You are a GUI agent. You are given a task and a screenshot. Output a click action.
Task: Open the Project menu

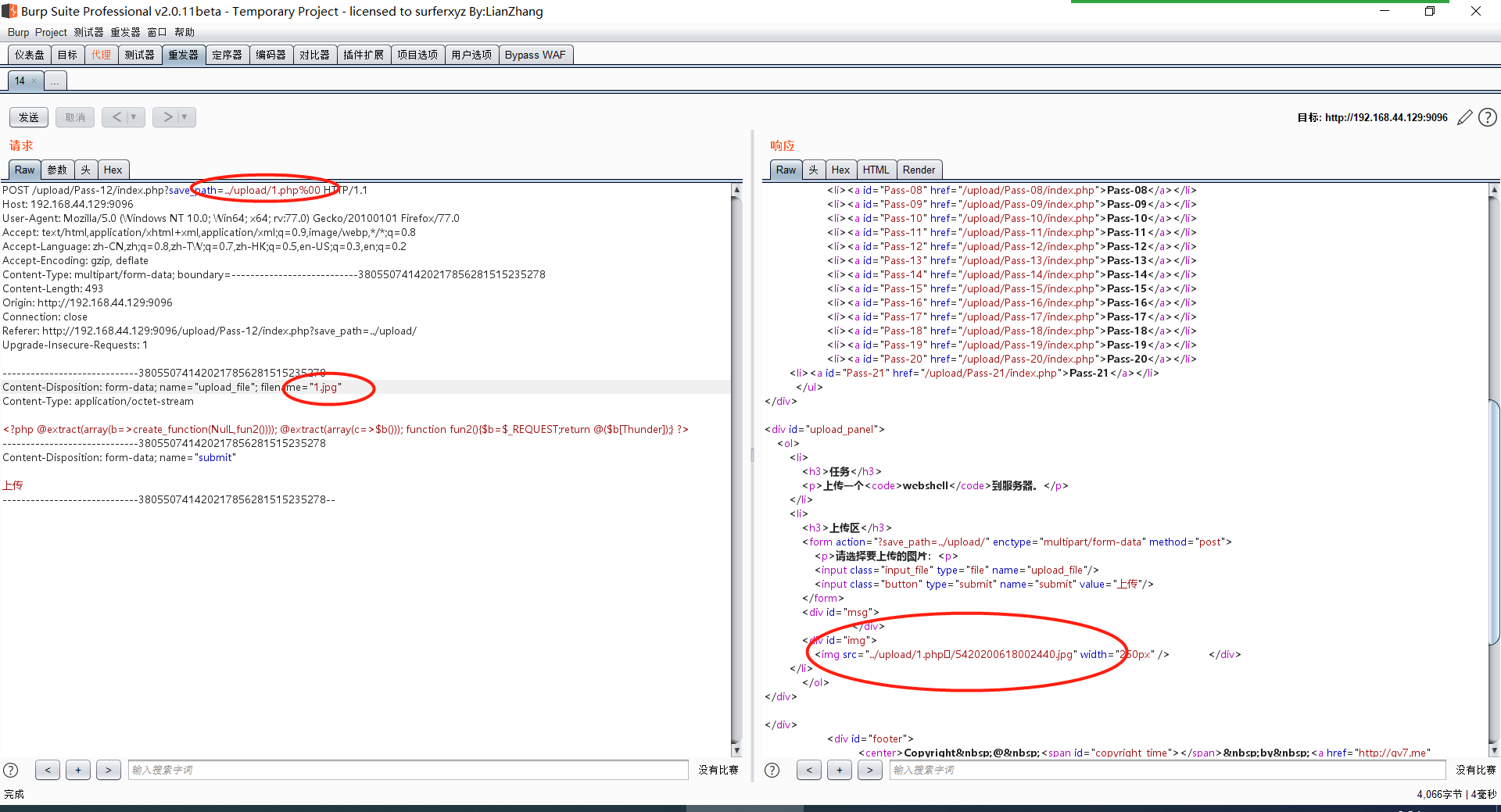(x=51, y=32)
